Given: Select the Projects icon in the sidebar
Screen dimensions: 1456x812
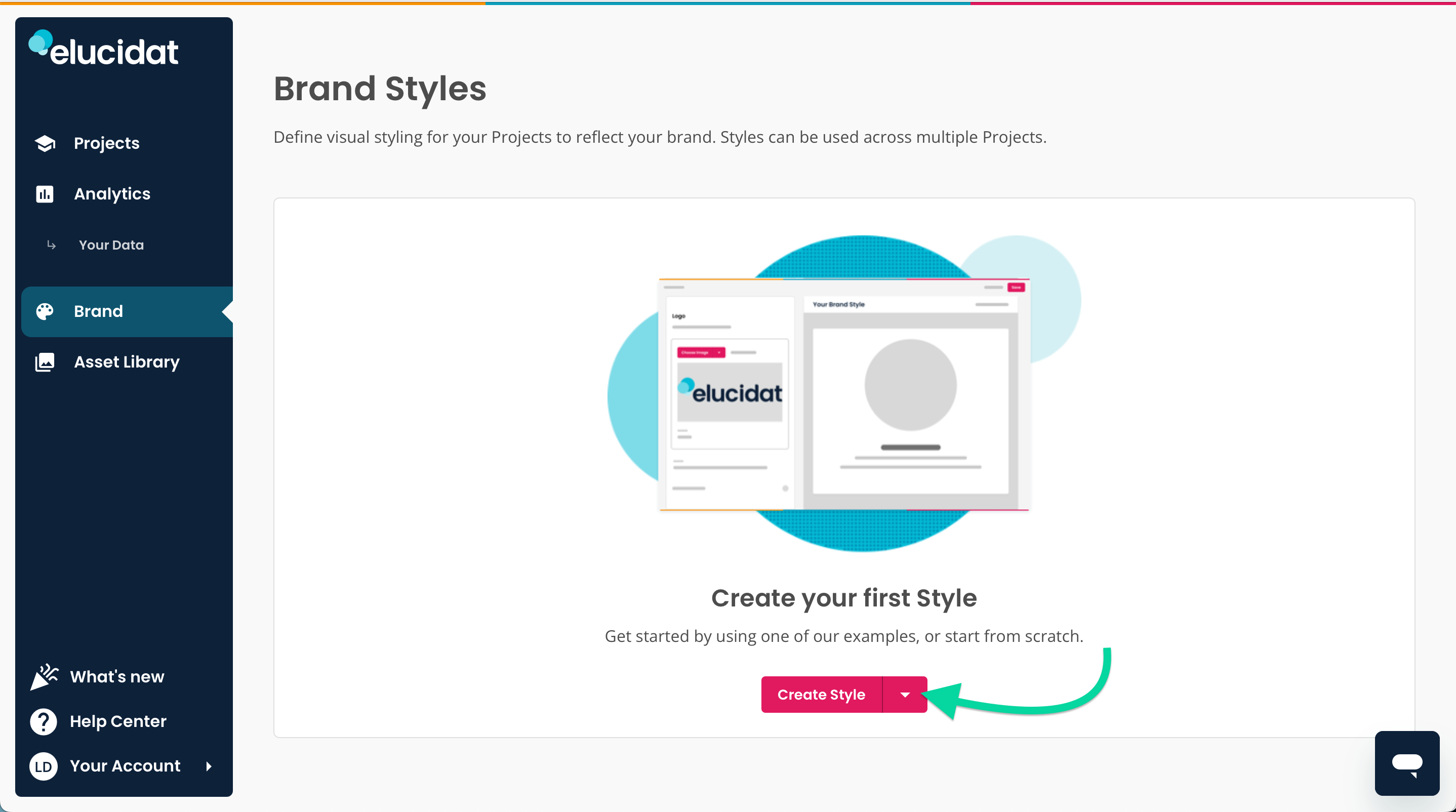Looking at the screenshot, I should click(45, 143).
